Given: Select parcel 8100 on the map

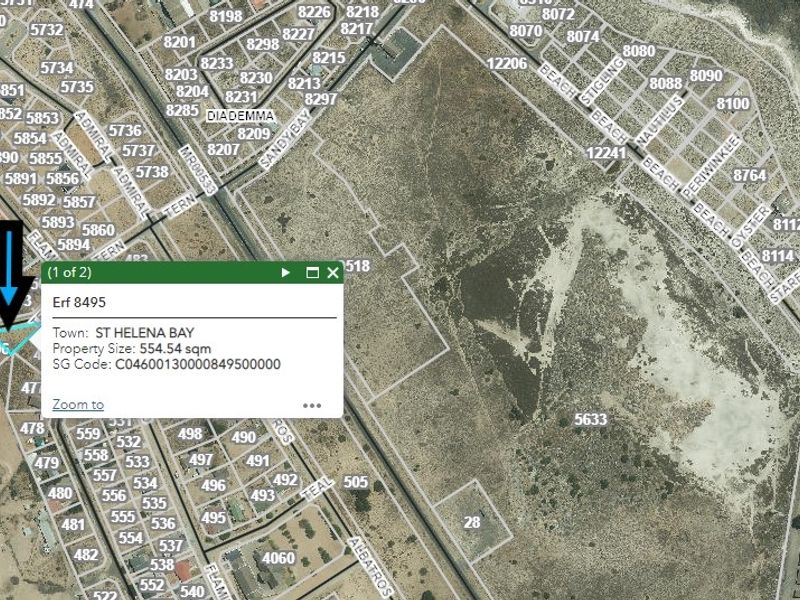Looking at the screenshot, I should 732,104.
